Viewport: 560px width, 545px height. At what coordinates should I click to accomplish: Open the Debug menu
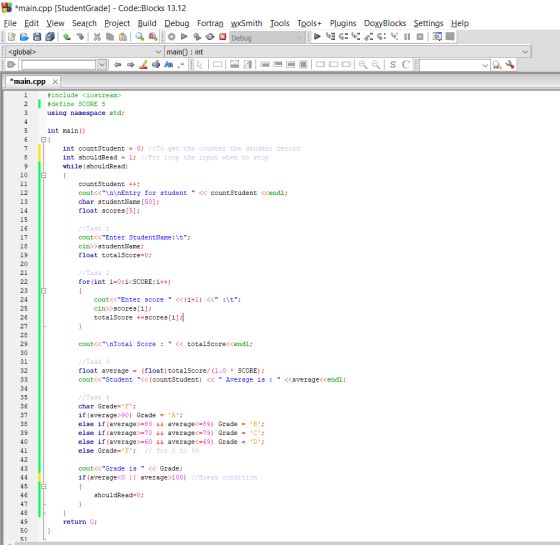pos(177,23)
